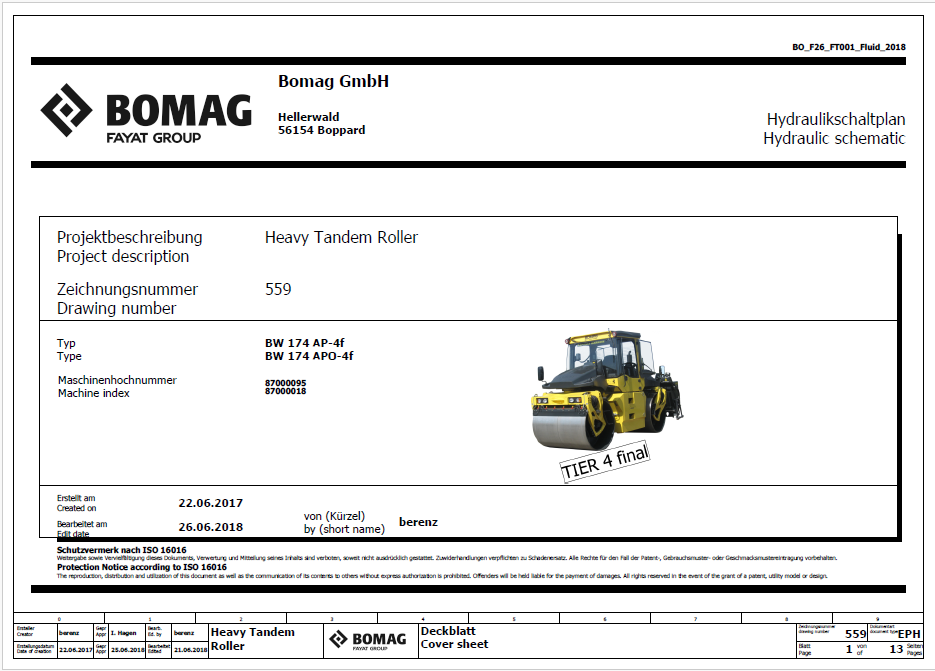Click the 'Machine index' label
The image size is (935, 671).
point(93,393)
